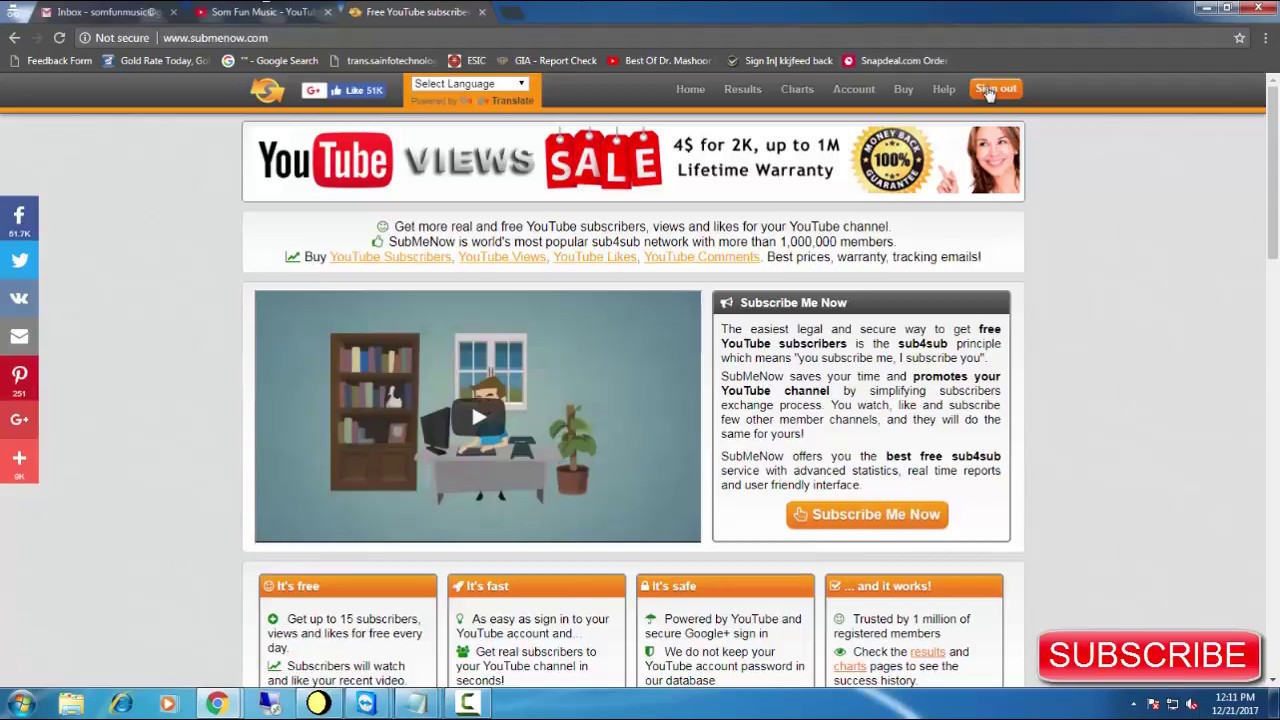Bookmark this page with the star icon
The width and height of the screenshot is (1280, 720).
tap(1239, 38)
